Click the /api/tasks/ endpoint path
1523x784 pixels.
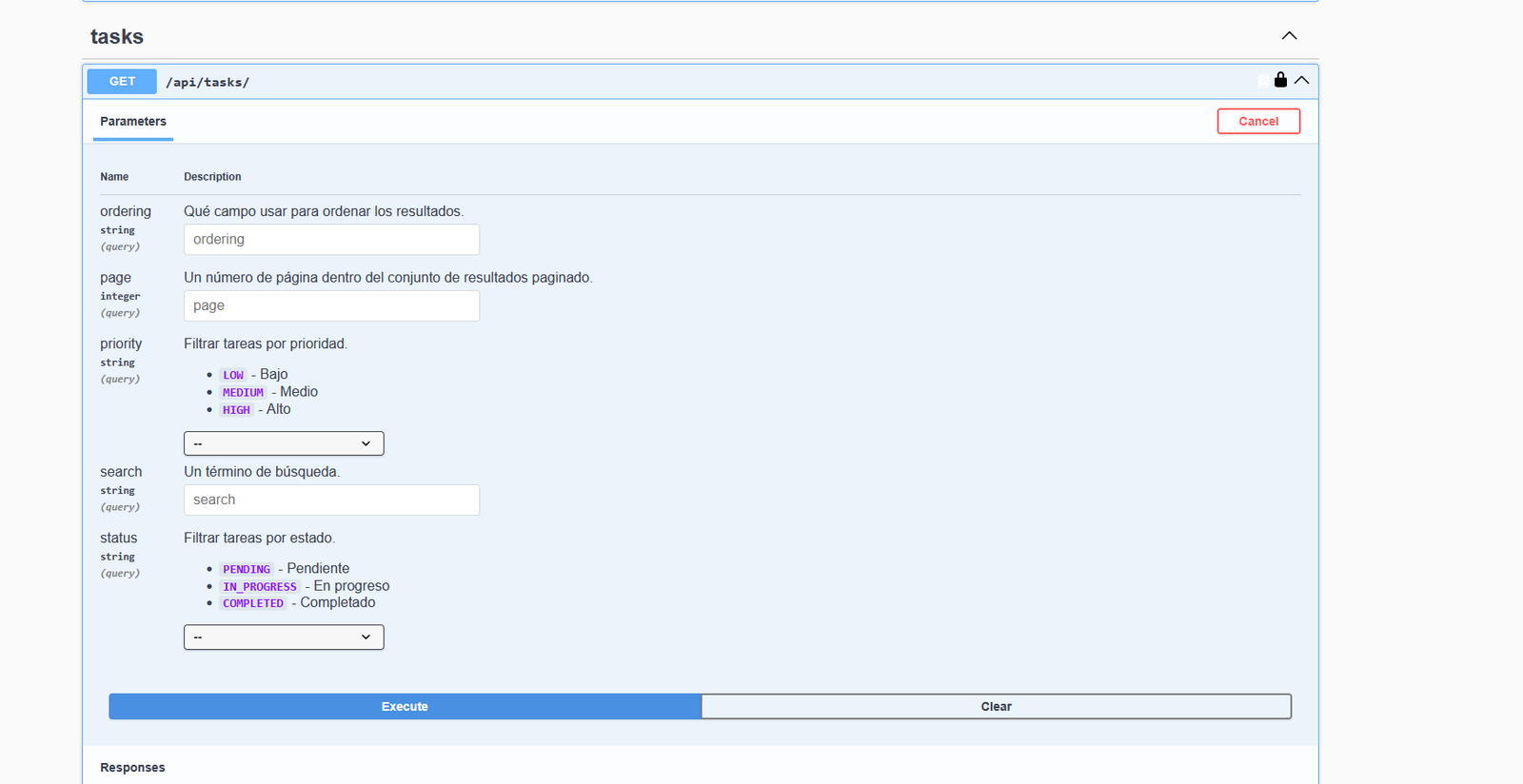(208, 83)
